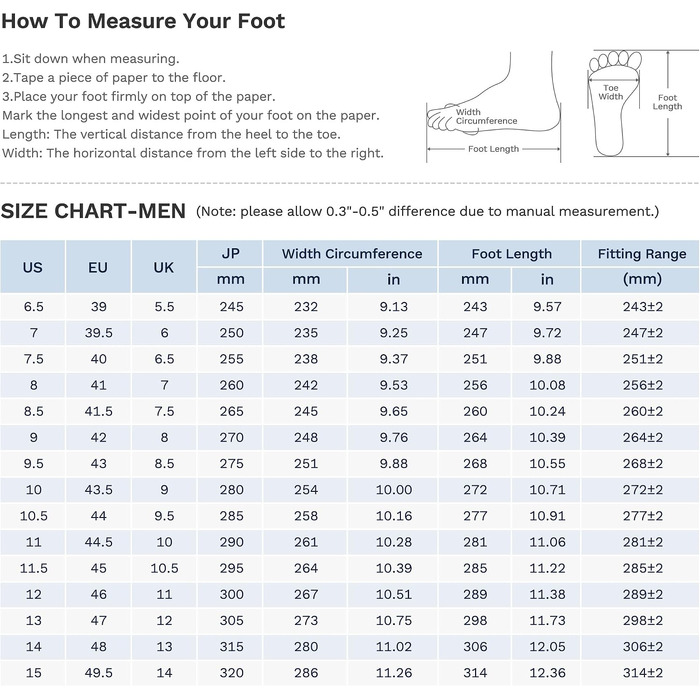
Task: Click the manual measurement note text
Action: [x=427, y=211]
